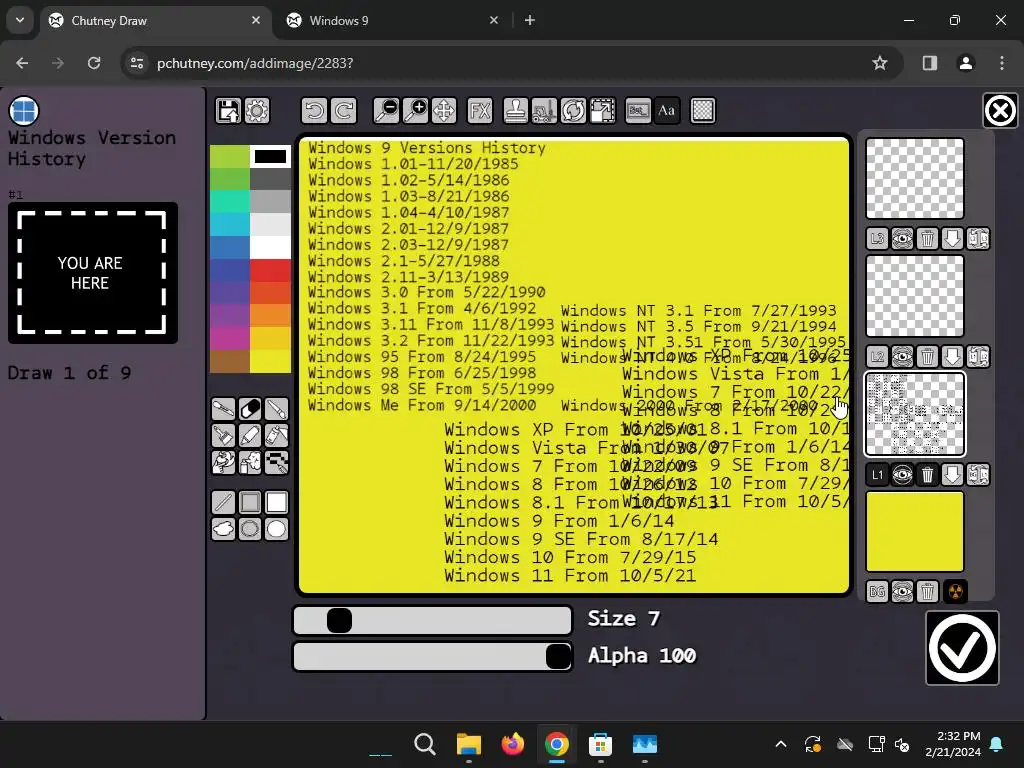Merge layer L1 down with arrow
1024x768 pixels.
click(x=953, y=475)
